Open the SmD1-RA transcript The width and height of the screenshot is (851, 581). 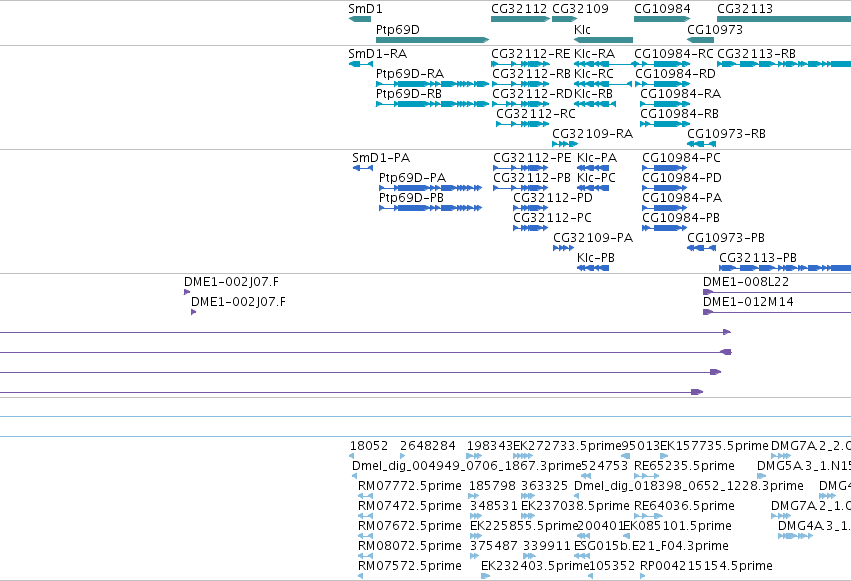click(378, 54)
